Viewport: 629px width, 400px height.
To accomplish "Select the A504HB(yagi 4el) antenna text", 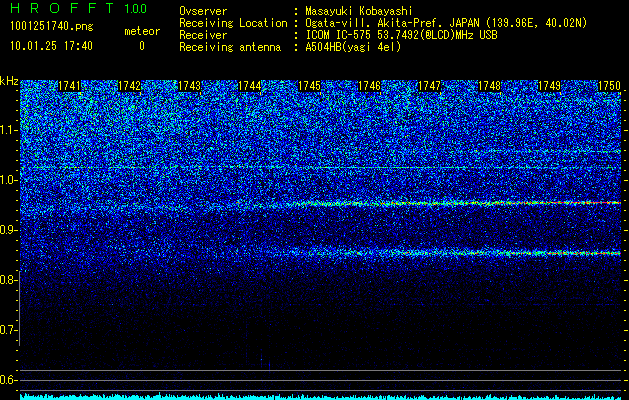I will coord(353,47).
